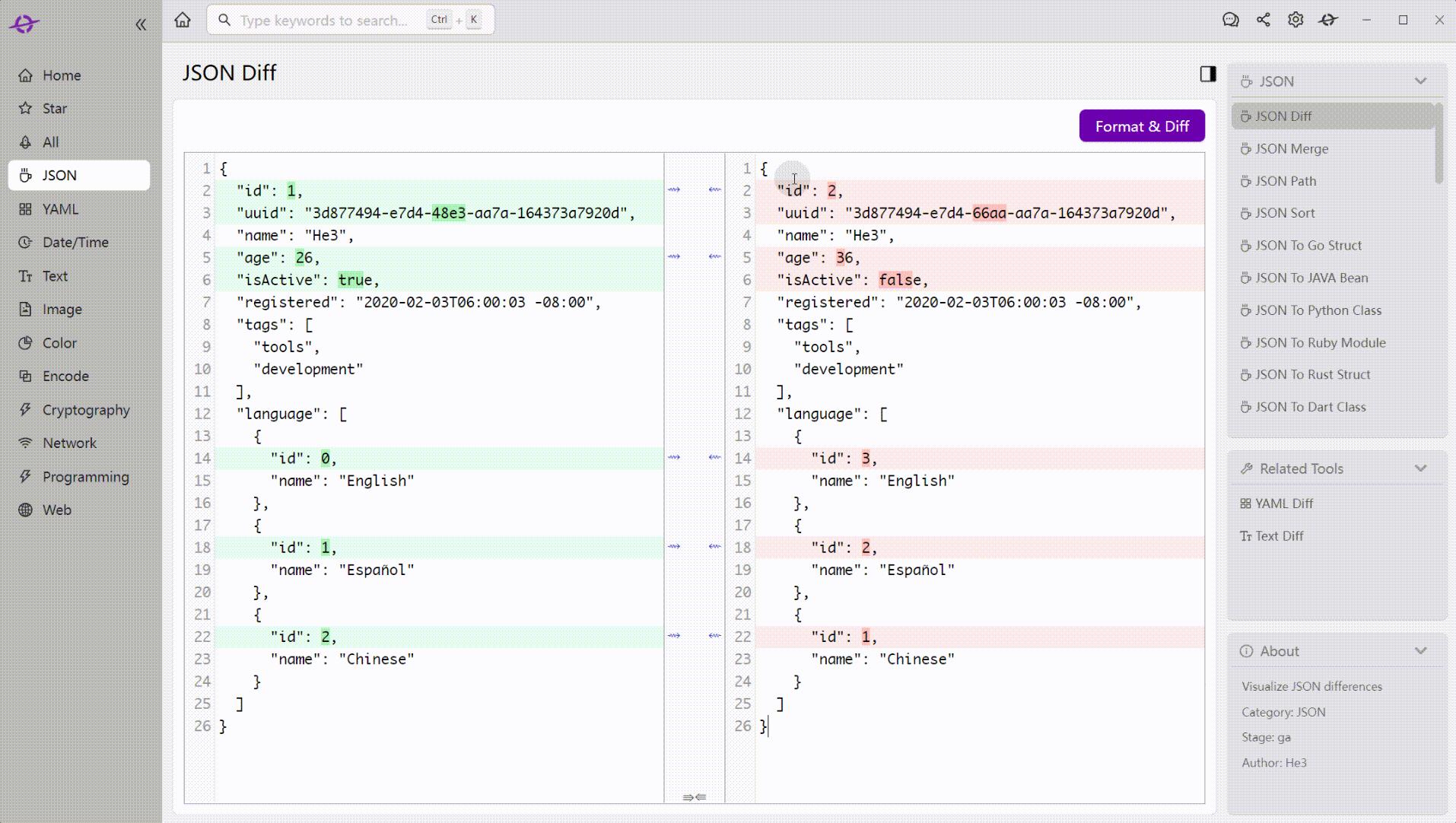Click the share icon in the top bar

coord(1263,20)
